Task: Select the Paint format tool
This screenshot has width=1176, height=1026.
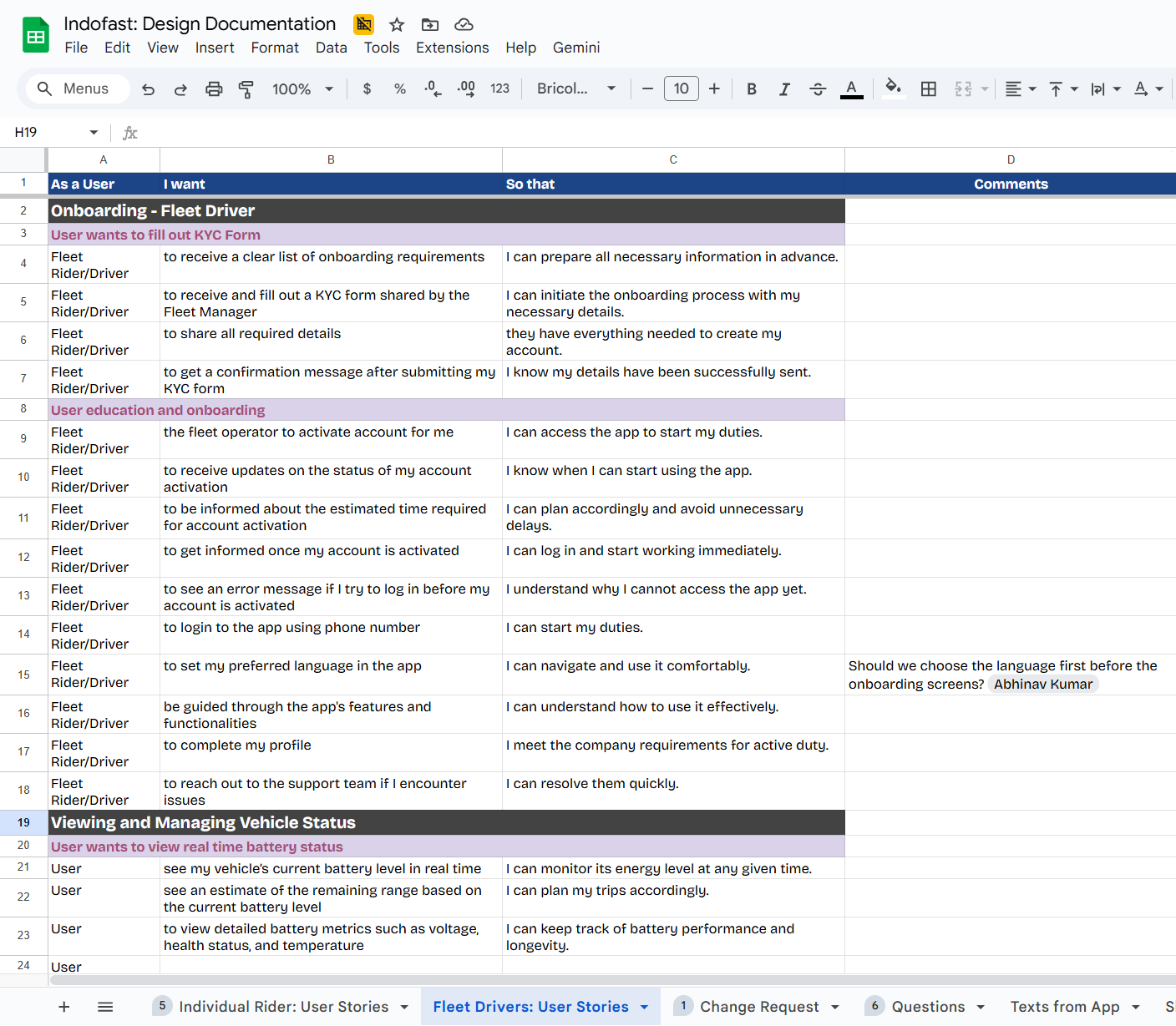Action: pyautogui.click(x=246, y=89)
